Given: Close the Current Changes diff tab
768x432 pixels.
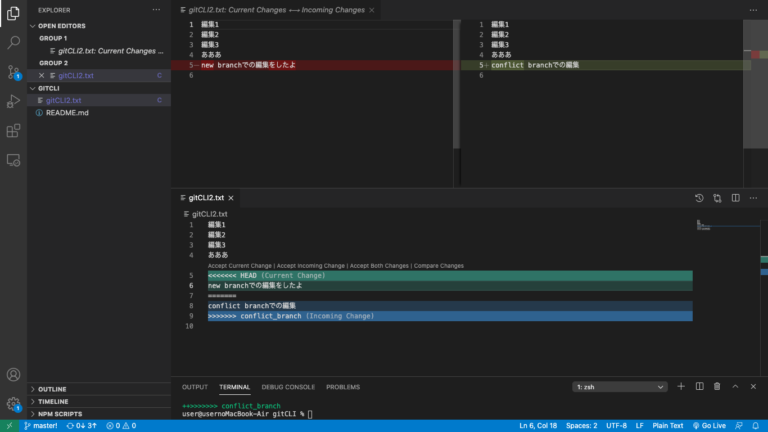Looking at the screenshot, I should click(x=372, y=10).
